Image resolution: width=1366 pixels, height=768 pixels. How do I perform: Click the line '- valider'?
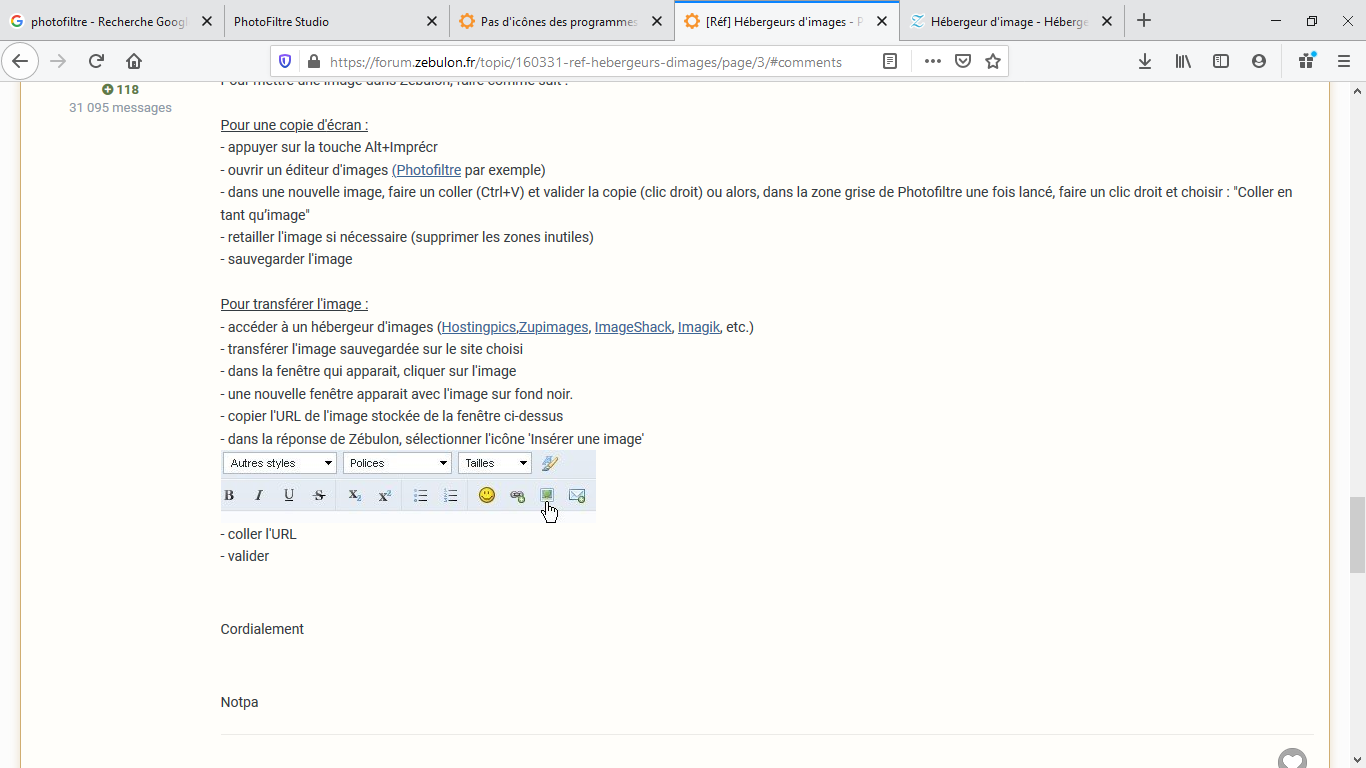(x=245, y=556)
